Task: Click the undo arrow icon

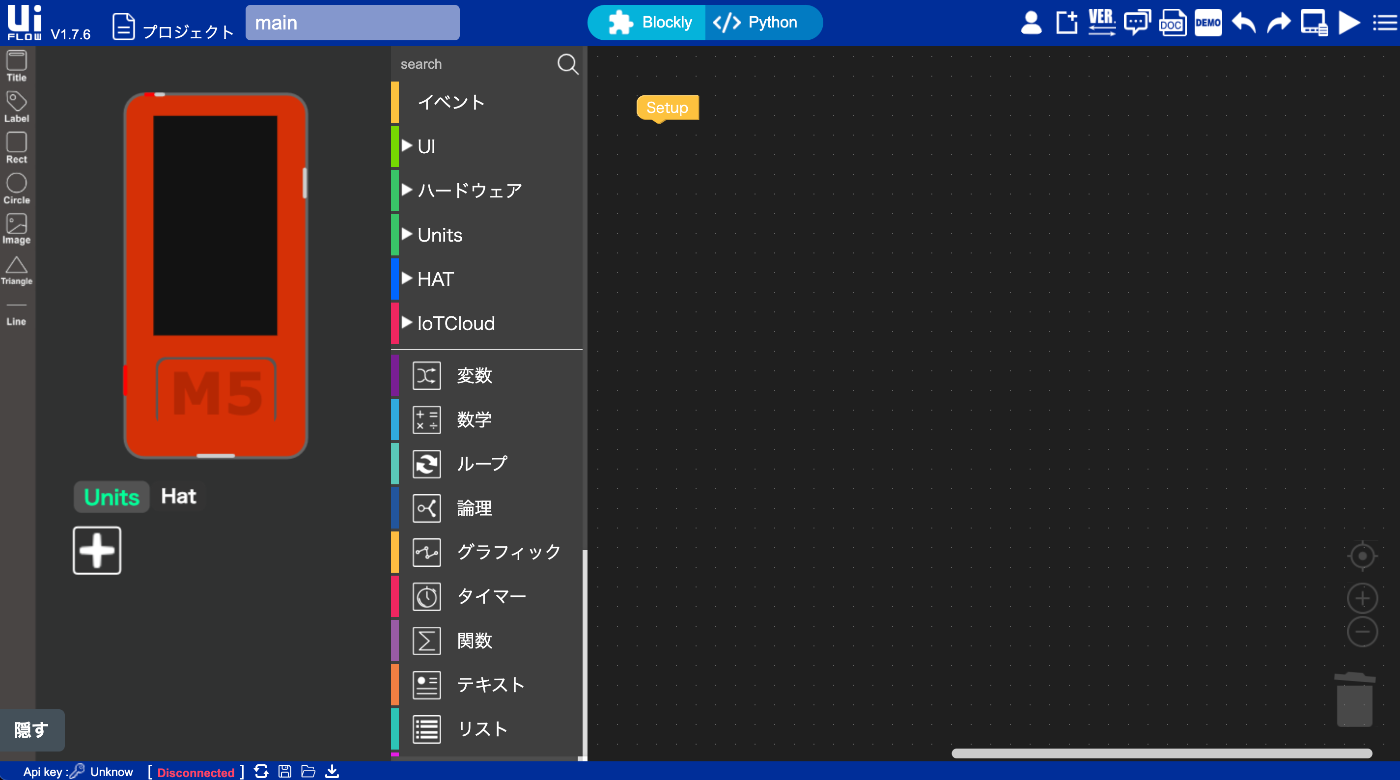Action: 1244,23
